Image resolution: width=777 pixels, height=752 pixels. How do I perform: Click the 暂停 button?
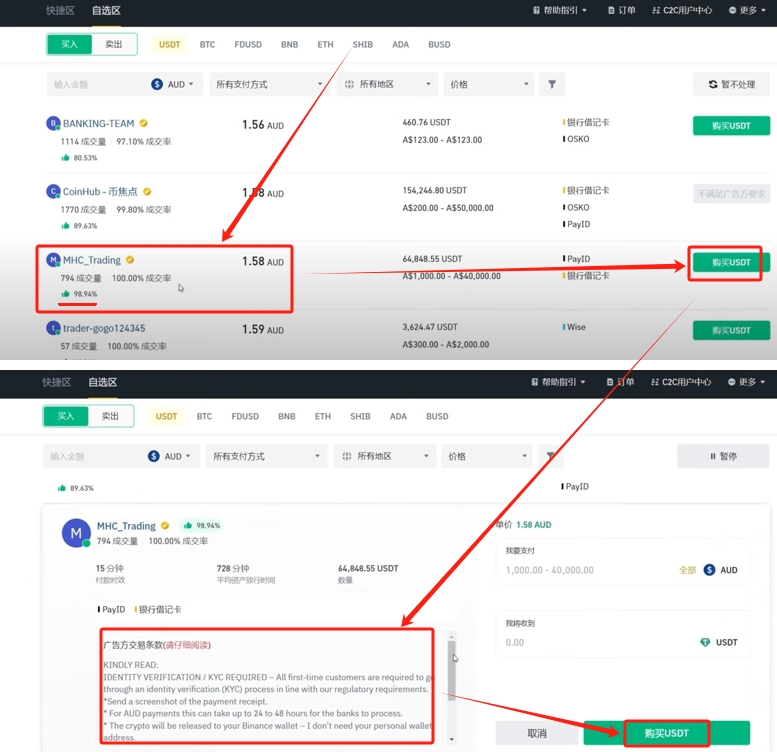(722, 456)
